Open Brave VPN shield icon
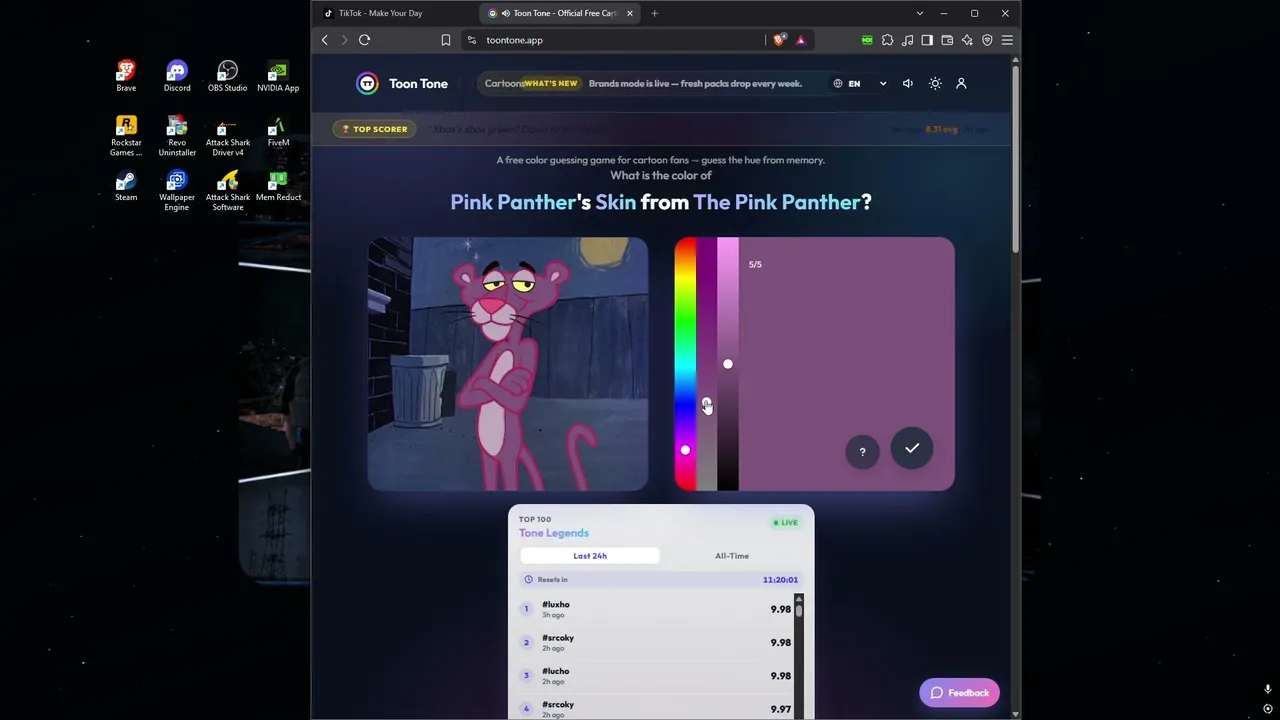The width and height of the screenshot is (1280, 720). 987,40
